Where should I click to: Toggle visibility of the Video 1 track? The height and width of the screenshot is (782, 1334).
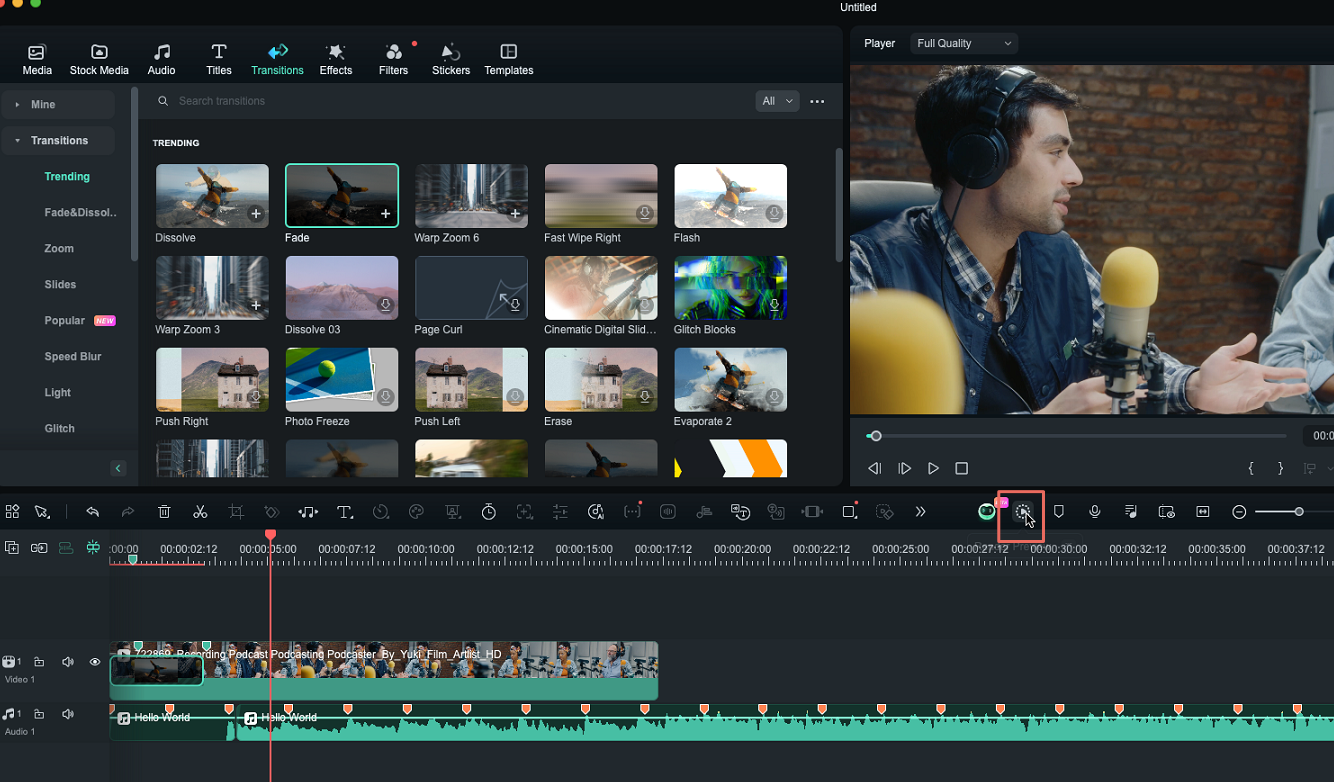[94, 661]
